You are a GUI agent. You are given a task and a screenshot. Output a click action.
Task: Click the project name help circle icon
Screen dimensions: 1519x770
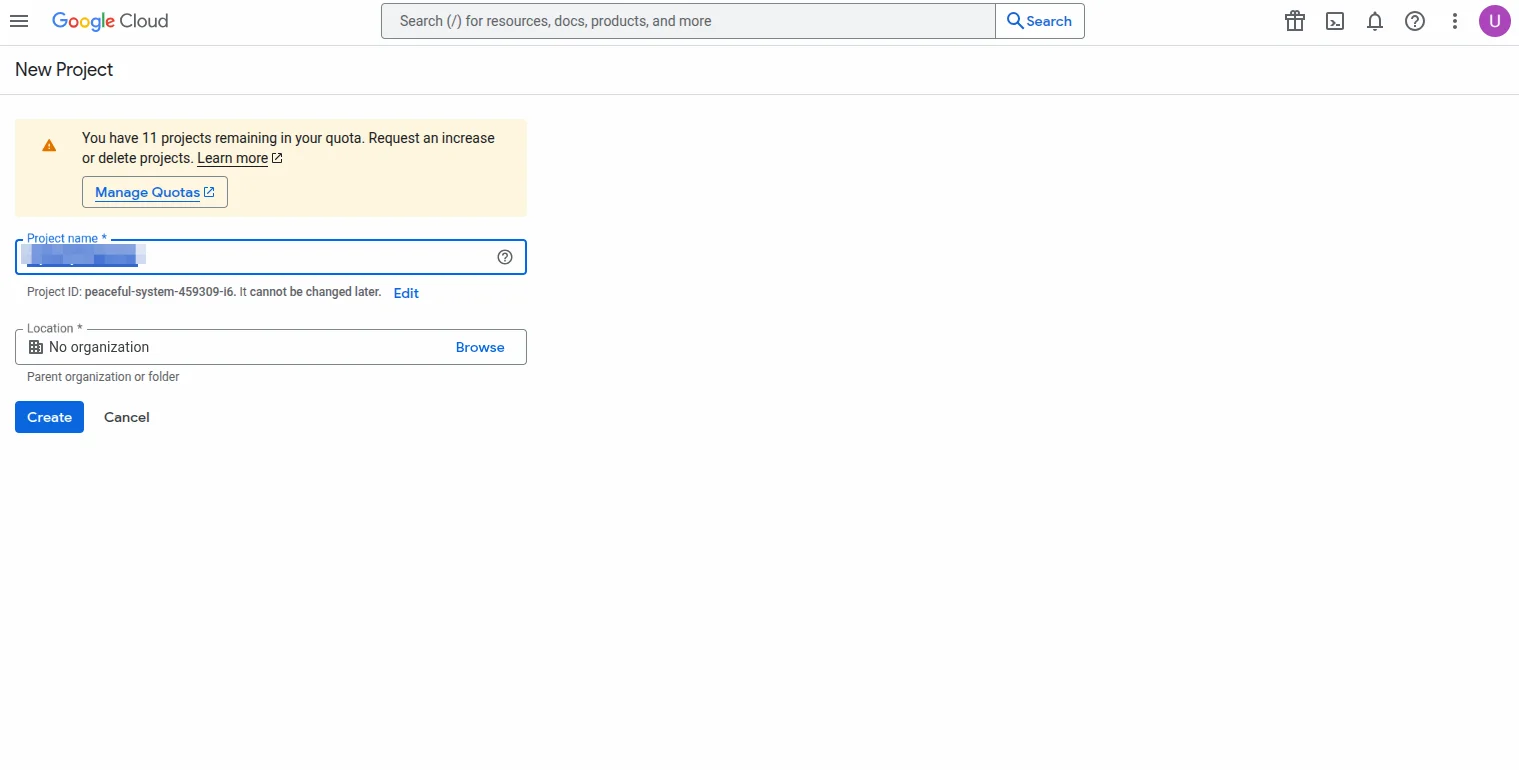[x=505, y=257]
